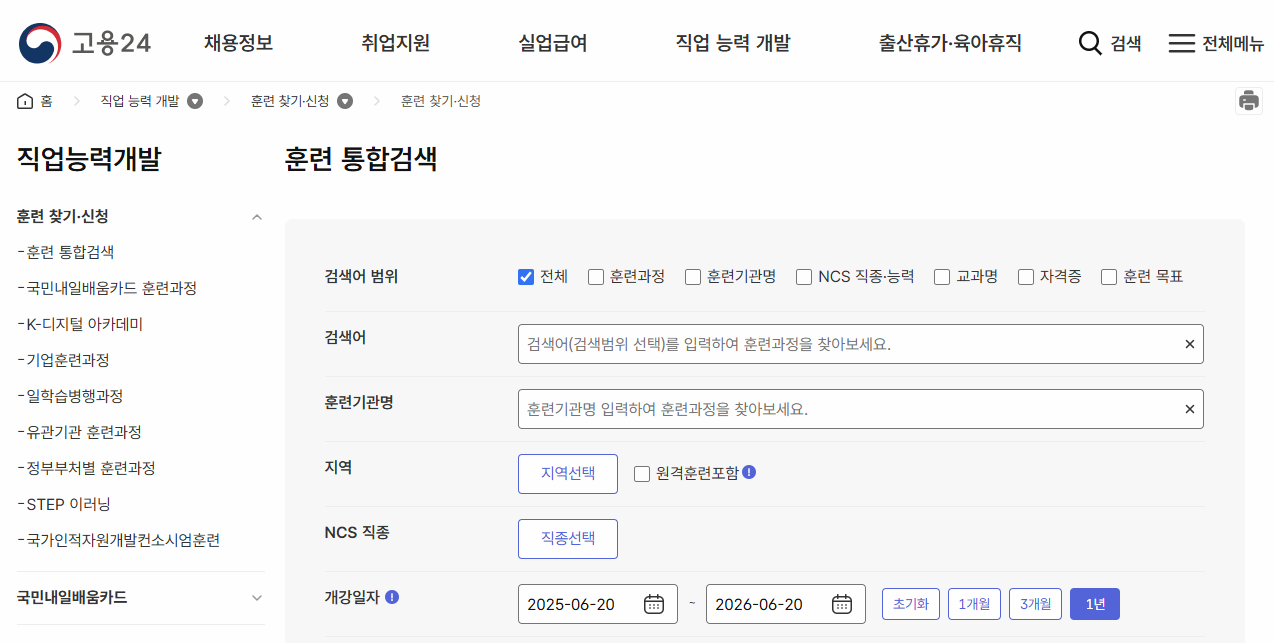The height and width of the screenshot is (643, 1274).
Task: Click the 고용24 logo
Action: [x=85, y=42]
